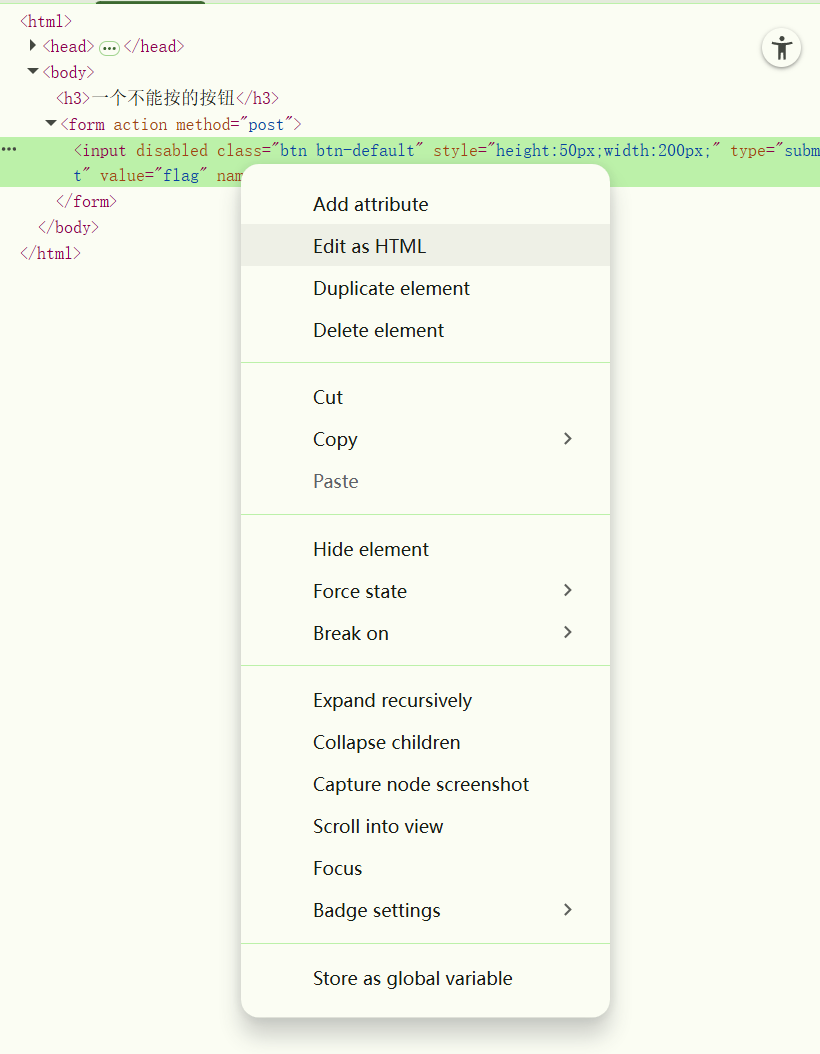Viewport: 820px width, 1054px height.
Task: Collapse the body element triangle
Action: (33, 72)
